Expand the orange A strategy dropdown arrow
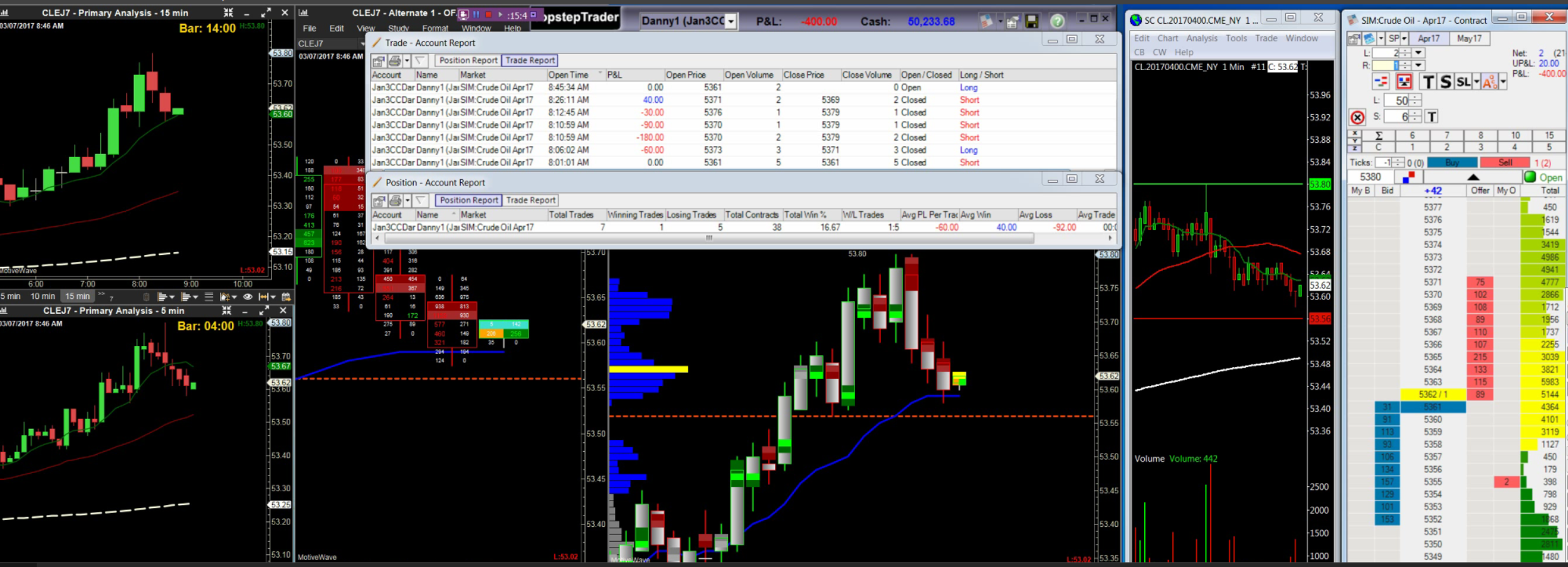The width and height of the screenshot is (1568, 567). 1503,82
